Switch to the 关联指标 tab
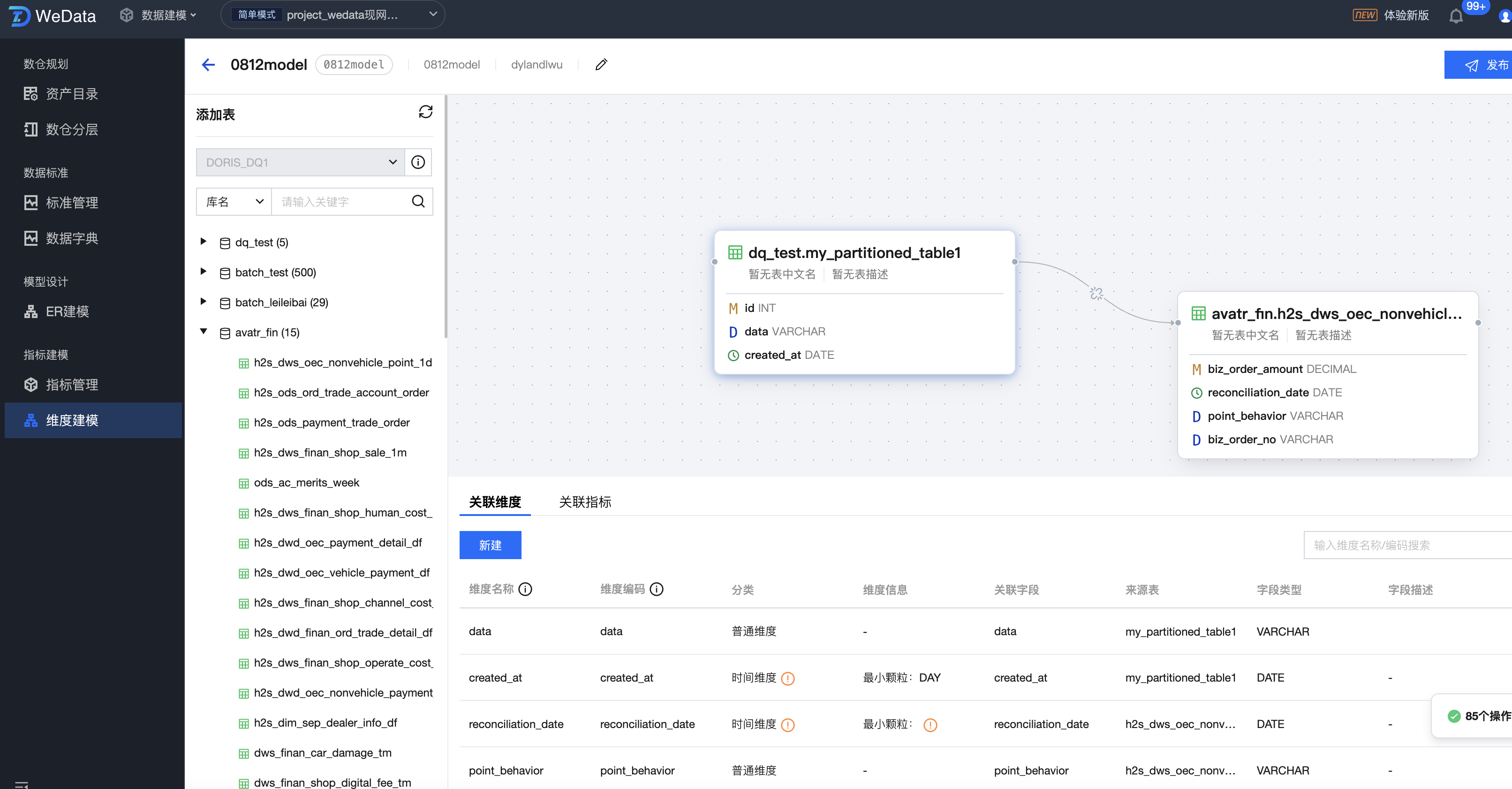This screenshot has width=1512, height=789. [585, 502]
